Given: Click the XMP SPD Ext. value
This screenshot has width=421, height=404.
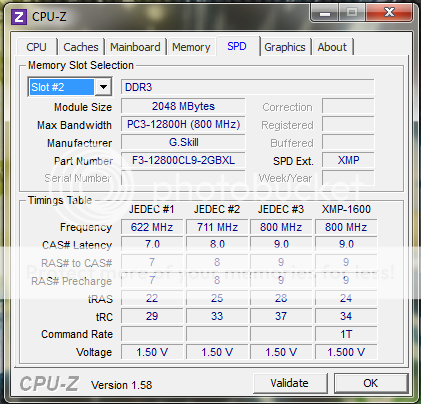Looking at the screenshot, I should tap(348, 160).
